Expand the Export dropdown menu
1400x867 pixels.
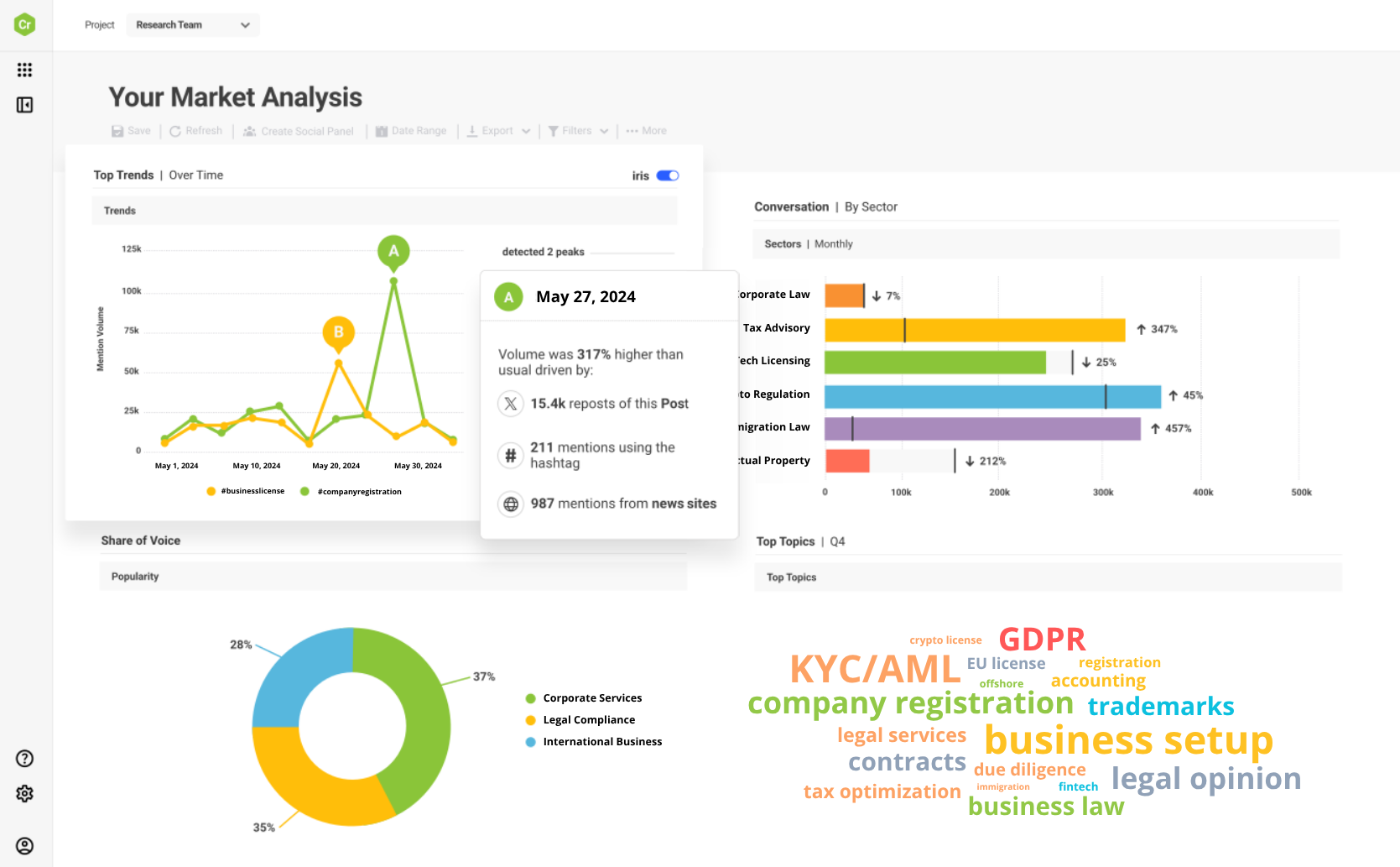click(499, 131)
